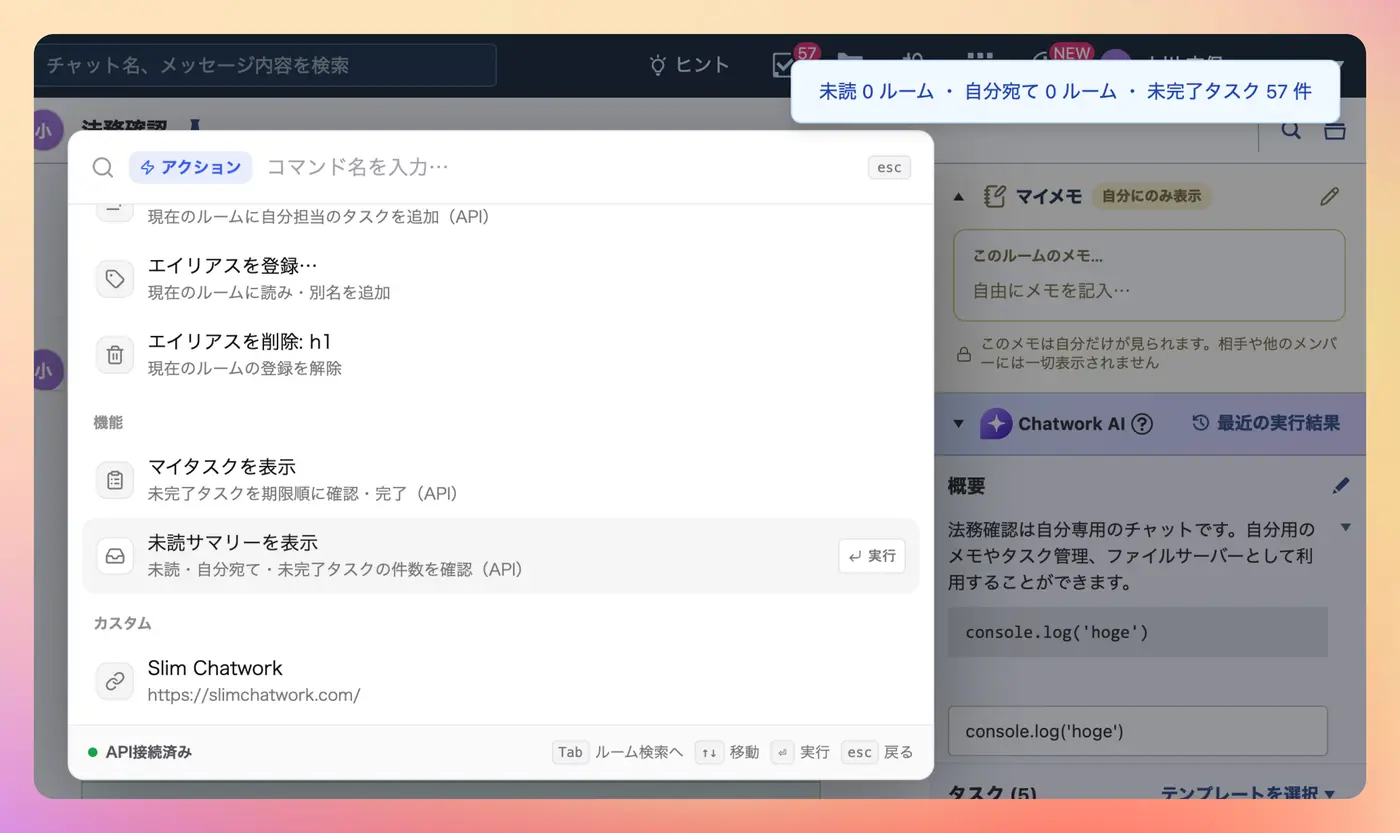
Task: Click the trash icon beside エイリアスを削除
Action: 115,355
